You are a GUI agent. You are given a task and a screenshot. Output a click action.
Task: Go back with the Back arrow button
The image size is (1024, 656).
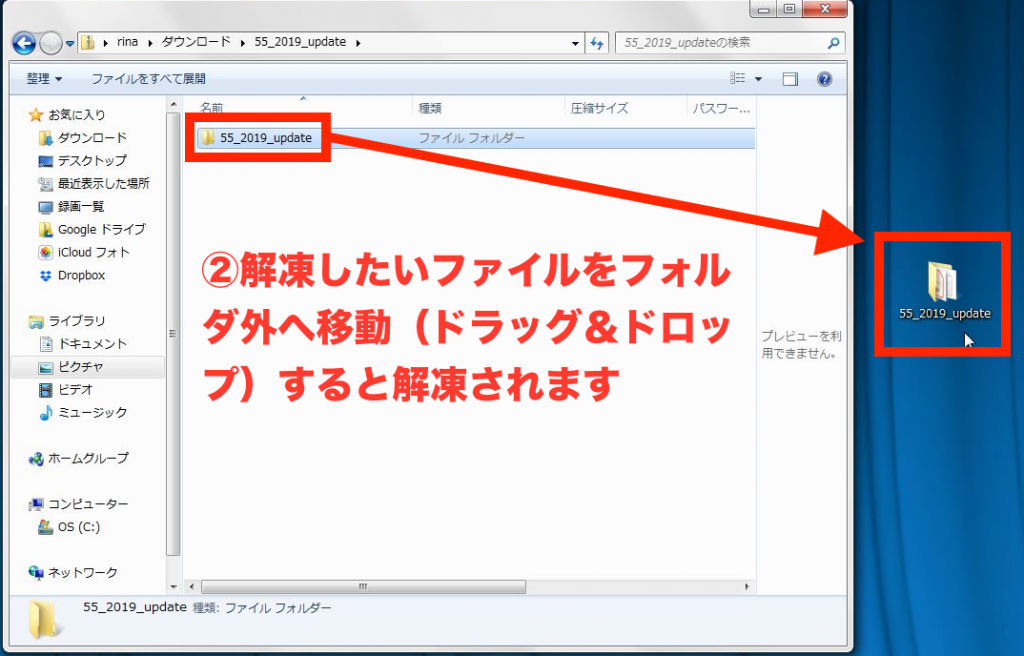[24, 44]
